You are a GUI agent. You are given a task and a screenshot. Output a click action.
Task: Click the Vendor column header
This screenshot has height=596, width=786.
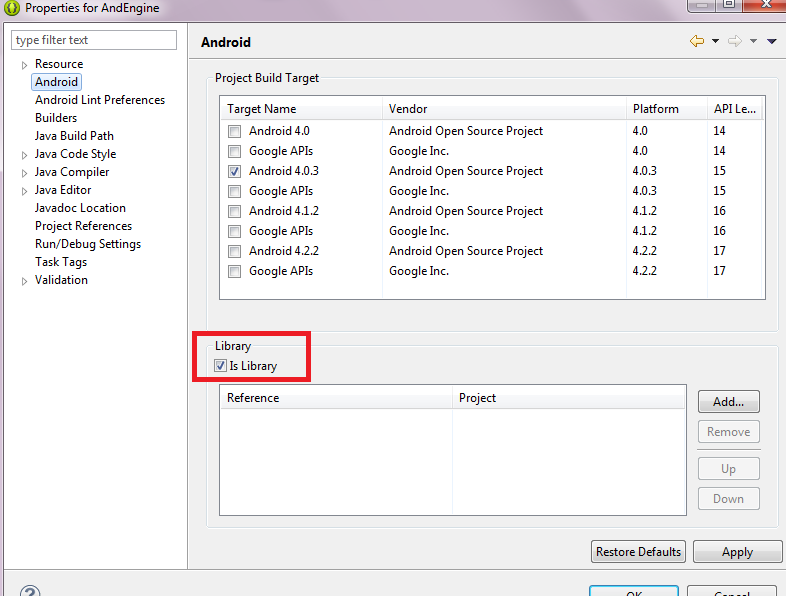click(x=504, y=109)
